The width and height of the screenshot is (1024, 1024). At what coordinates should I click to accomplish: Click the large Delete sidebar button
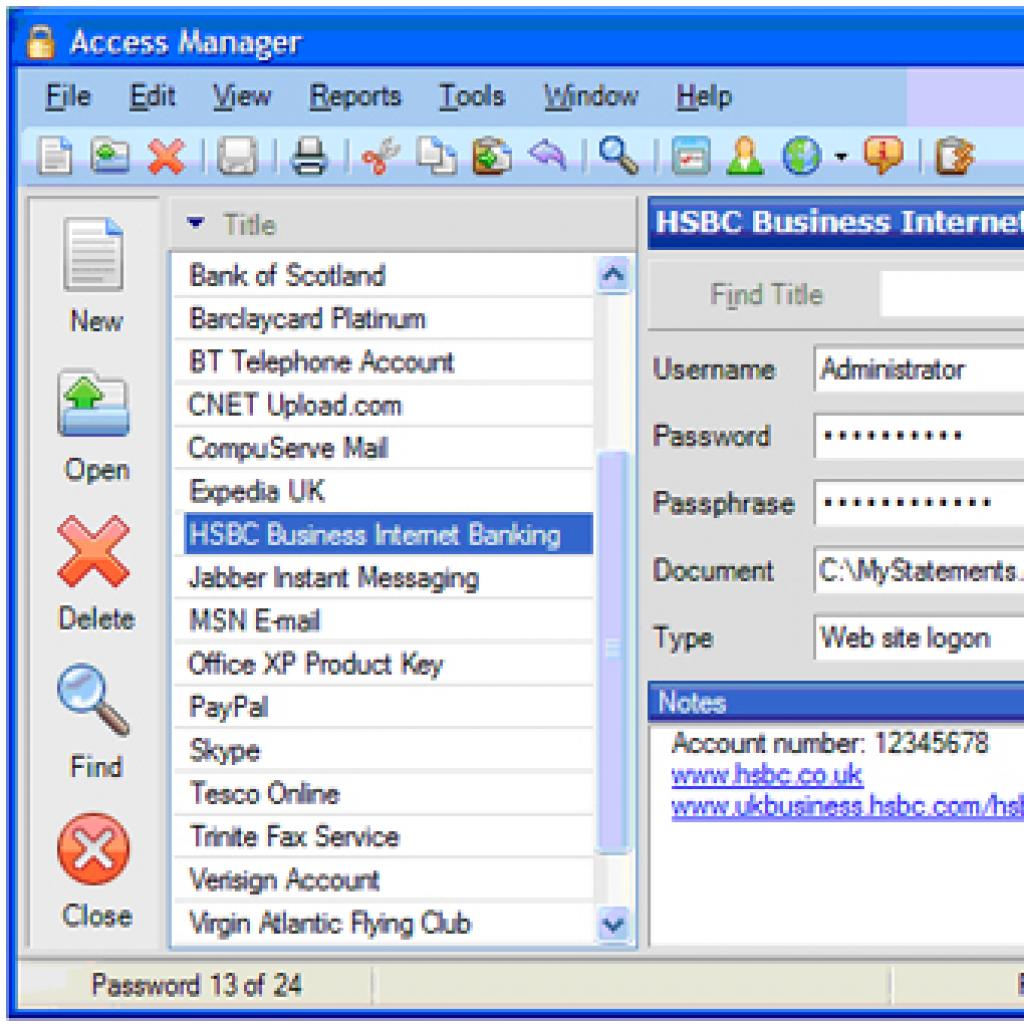click(95, 573)
